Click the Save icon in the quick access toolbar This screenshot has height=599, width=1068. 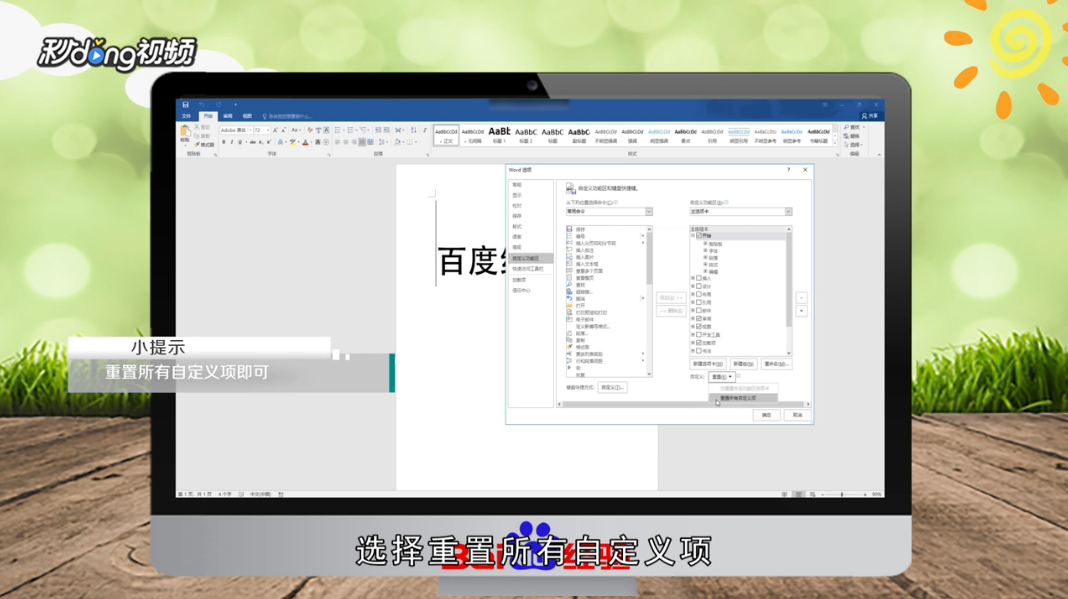(185, 104)
